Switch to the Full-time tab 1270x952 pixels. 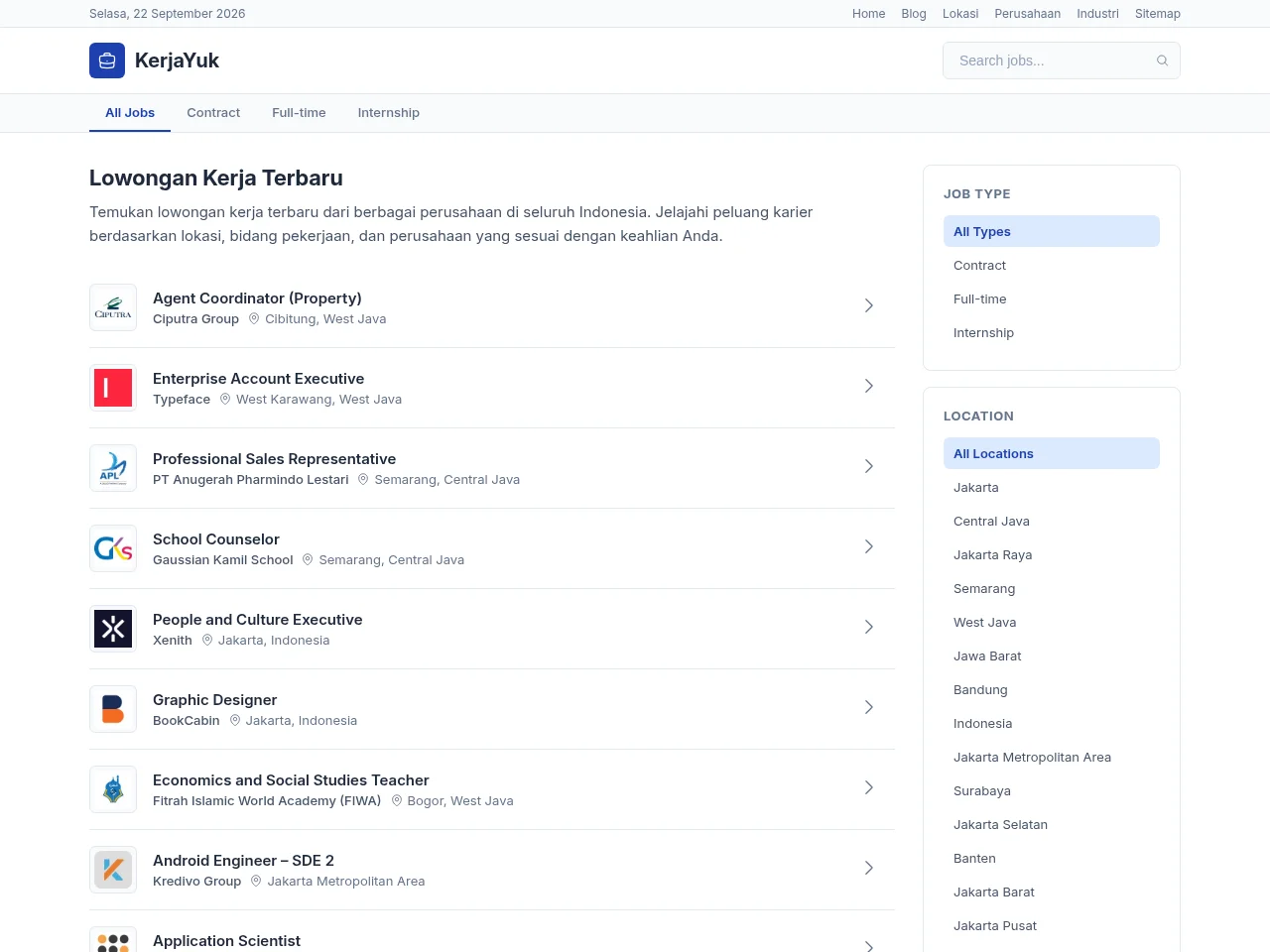[x=299, y=113]
